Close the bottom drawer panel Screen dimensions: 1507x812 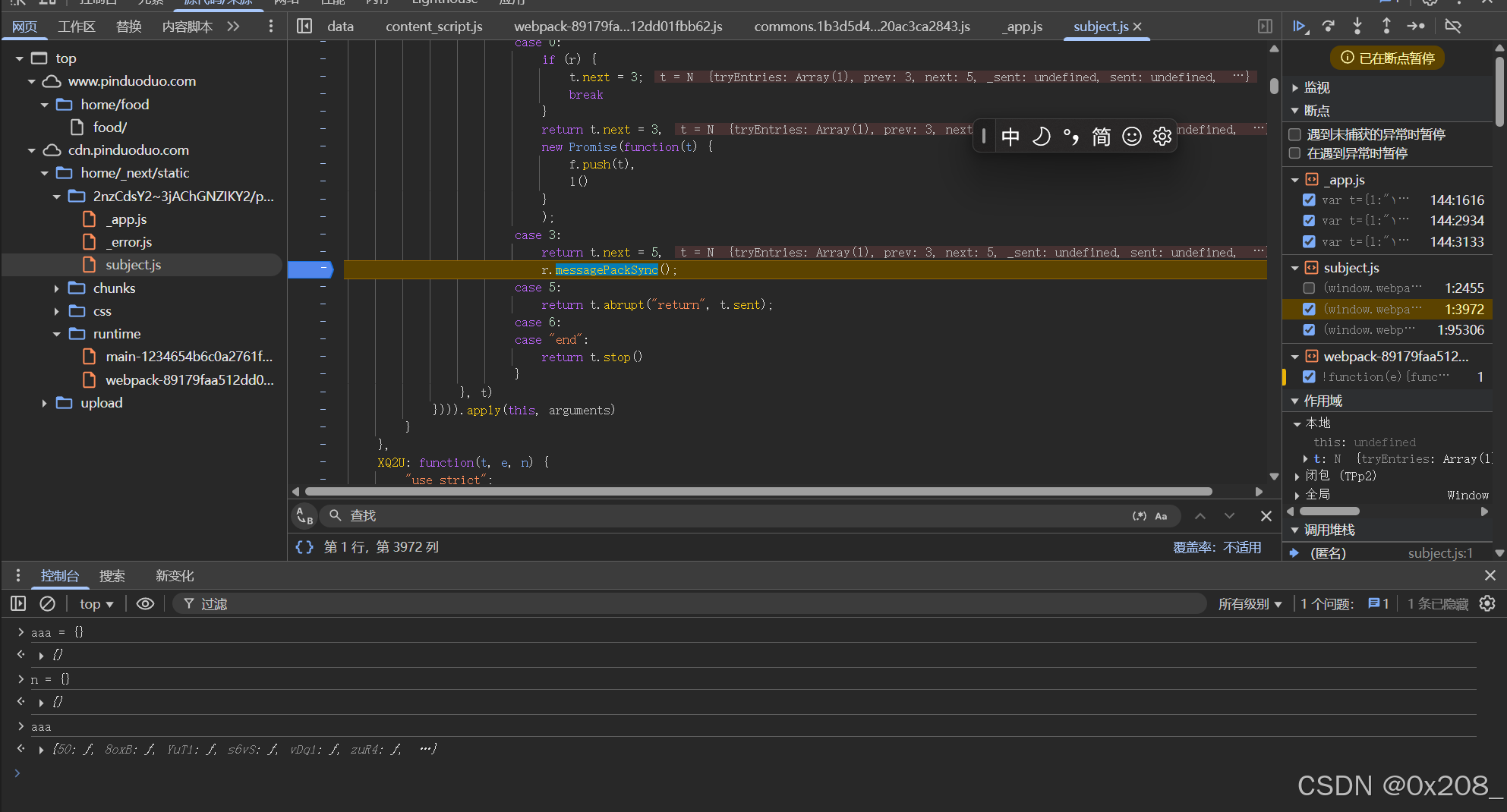1490,576
